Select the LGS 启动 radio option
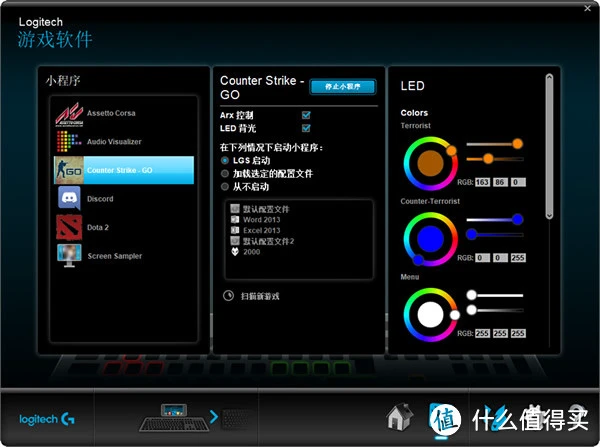 click(x=225, y=160)
